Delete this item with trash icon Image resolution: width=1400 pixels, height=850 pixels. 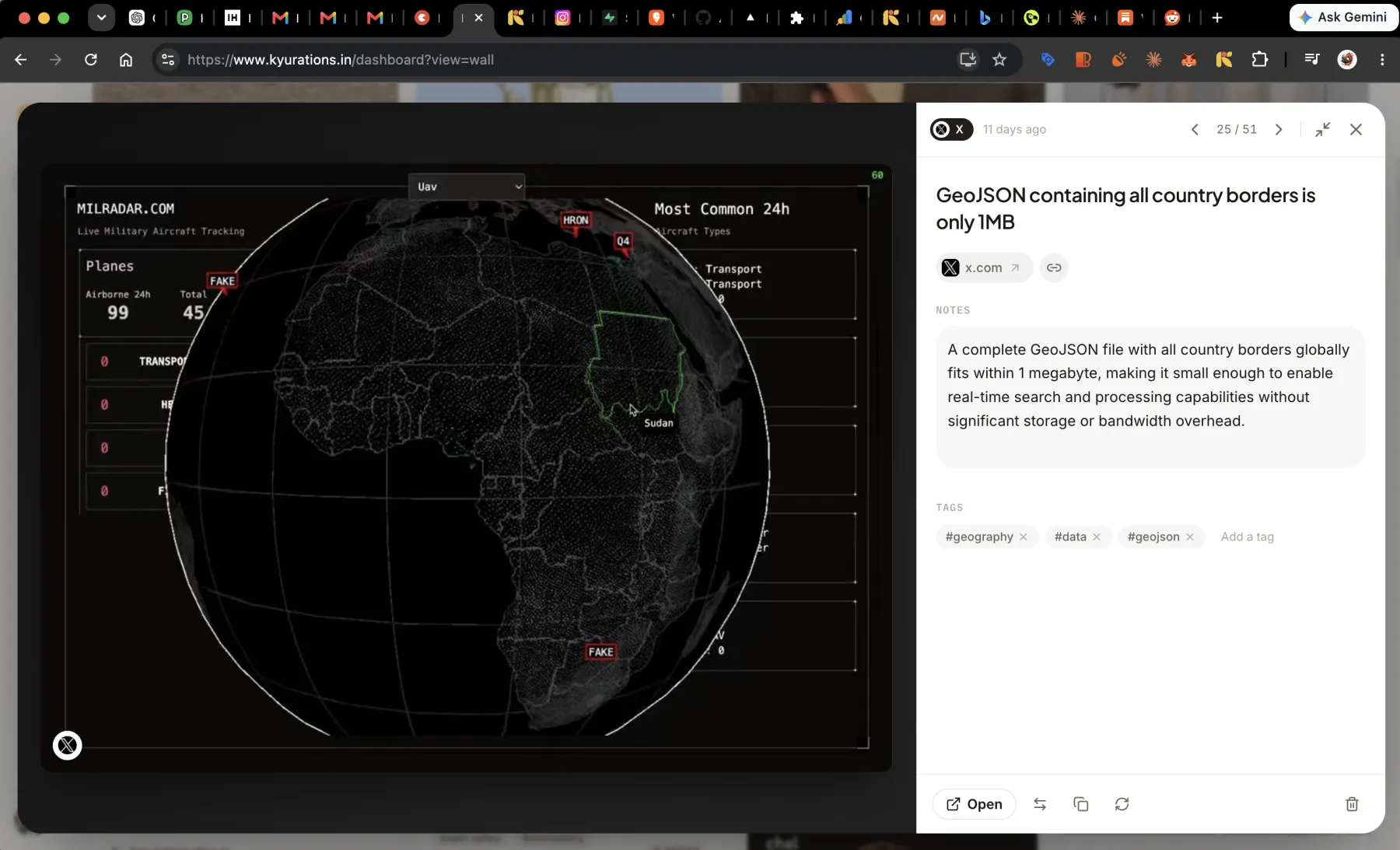tap(1352, 804)
